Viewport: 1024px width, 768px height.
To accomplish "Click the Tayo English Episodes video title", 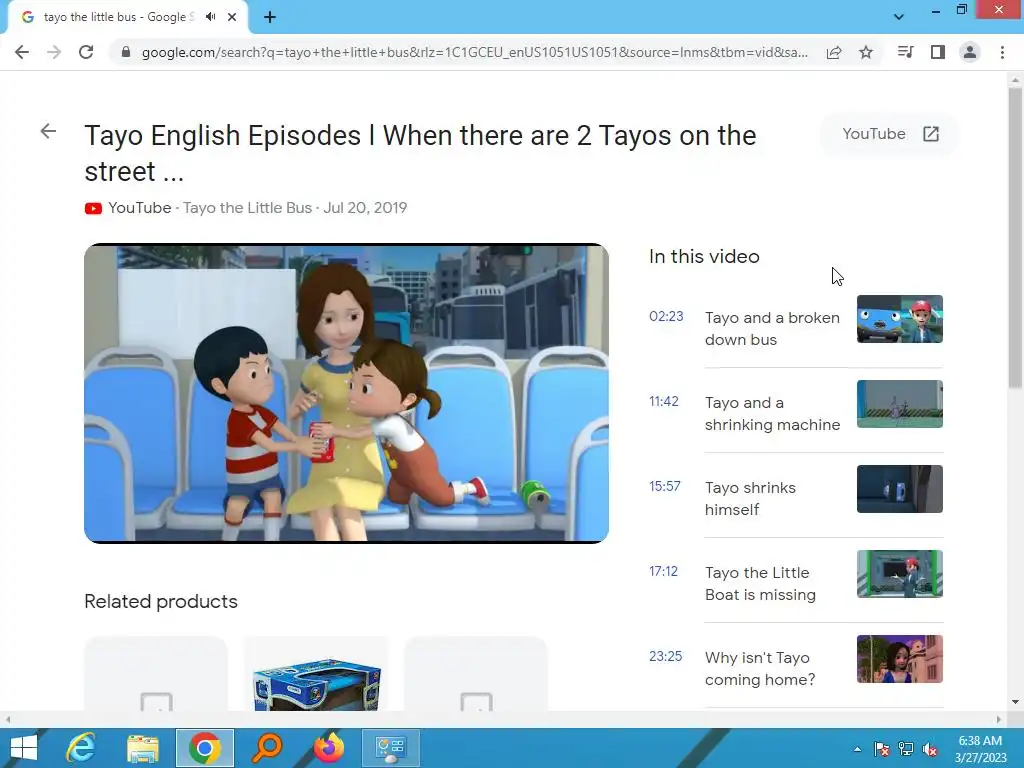I will pyautogui.click(x=420, y=153).
